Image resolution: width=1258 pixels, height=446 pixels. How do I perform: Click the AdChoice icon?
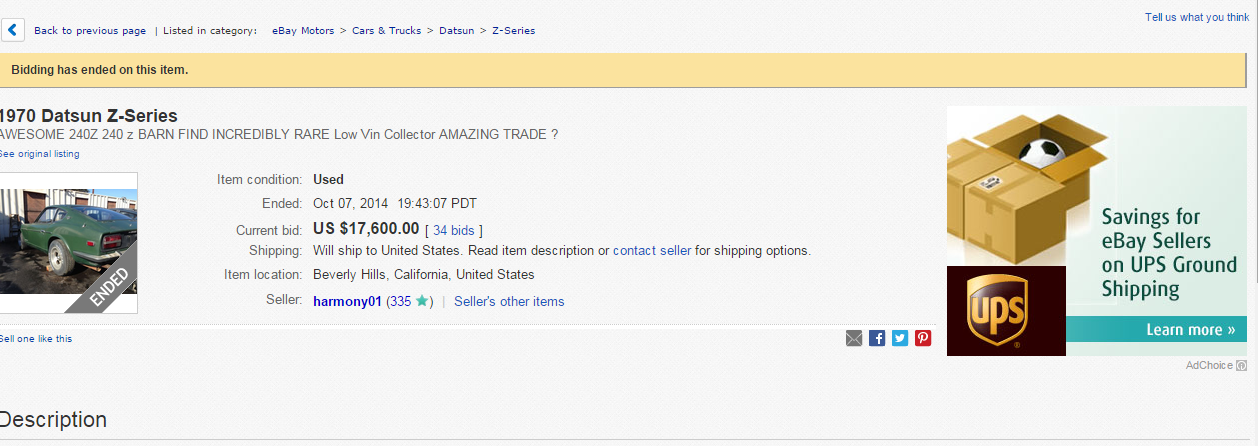(x=1242, y=365)
